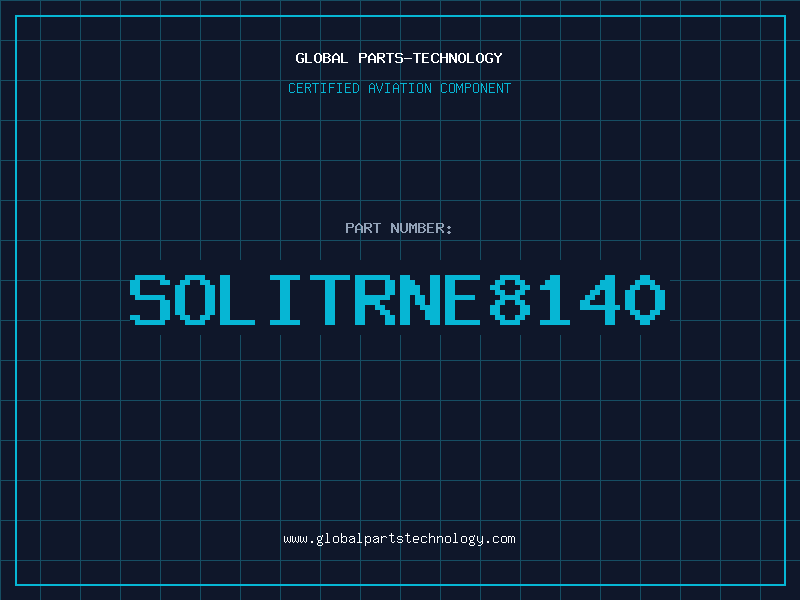Image resolution: width=800 pixels, height=600 pixels.
Task: Click the PART NUMBER: label
Action: point(399,228)
